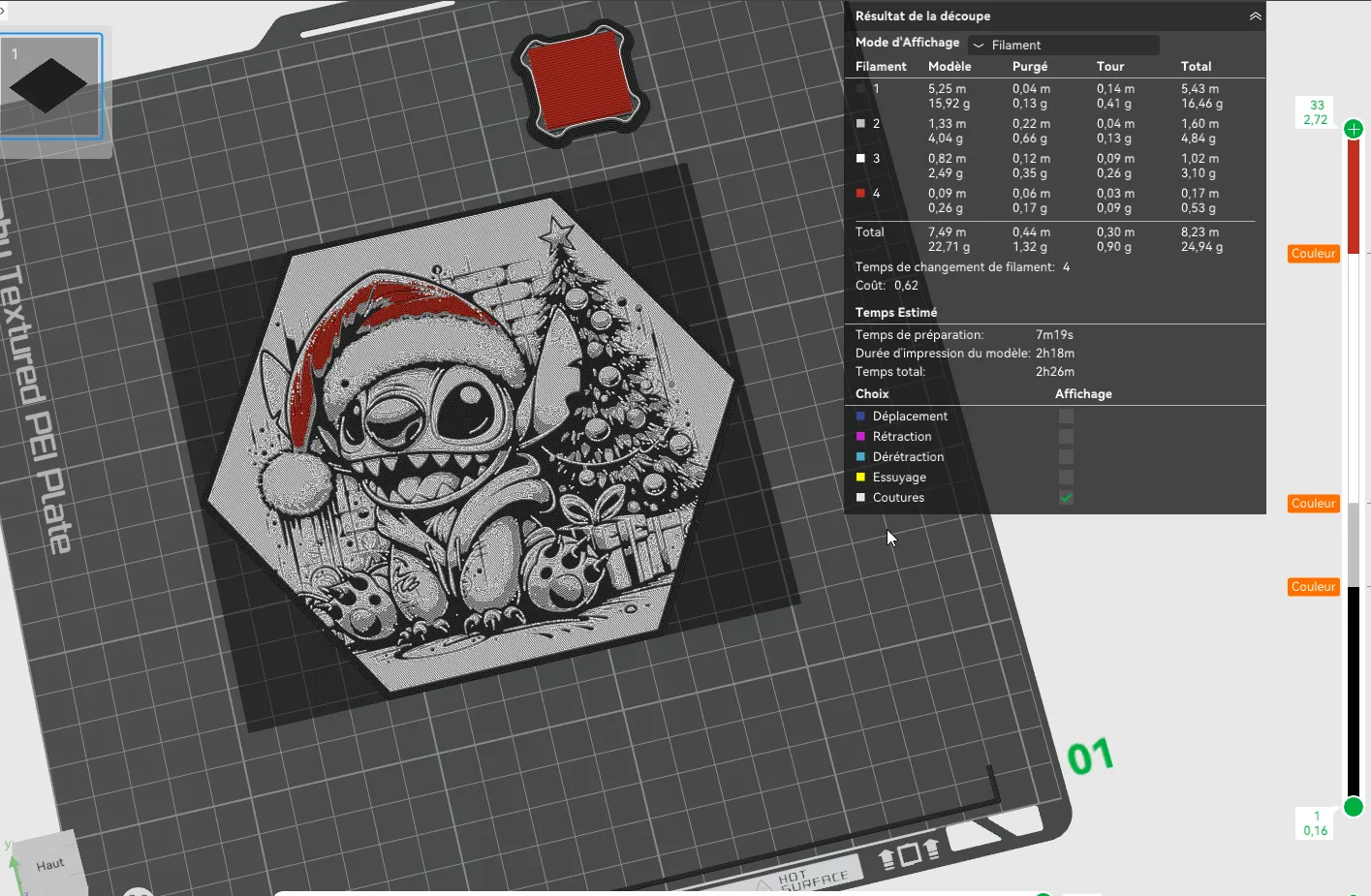Image resolution: width=1371 pixels, height=896 pixels.
Task: Click the Tour column header
Action: [1110, 67]
